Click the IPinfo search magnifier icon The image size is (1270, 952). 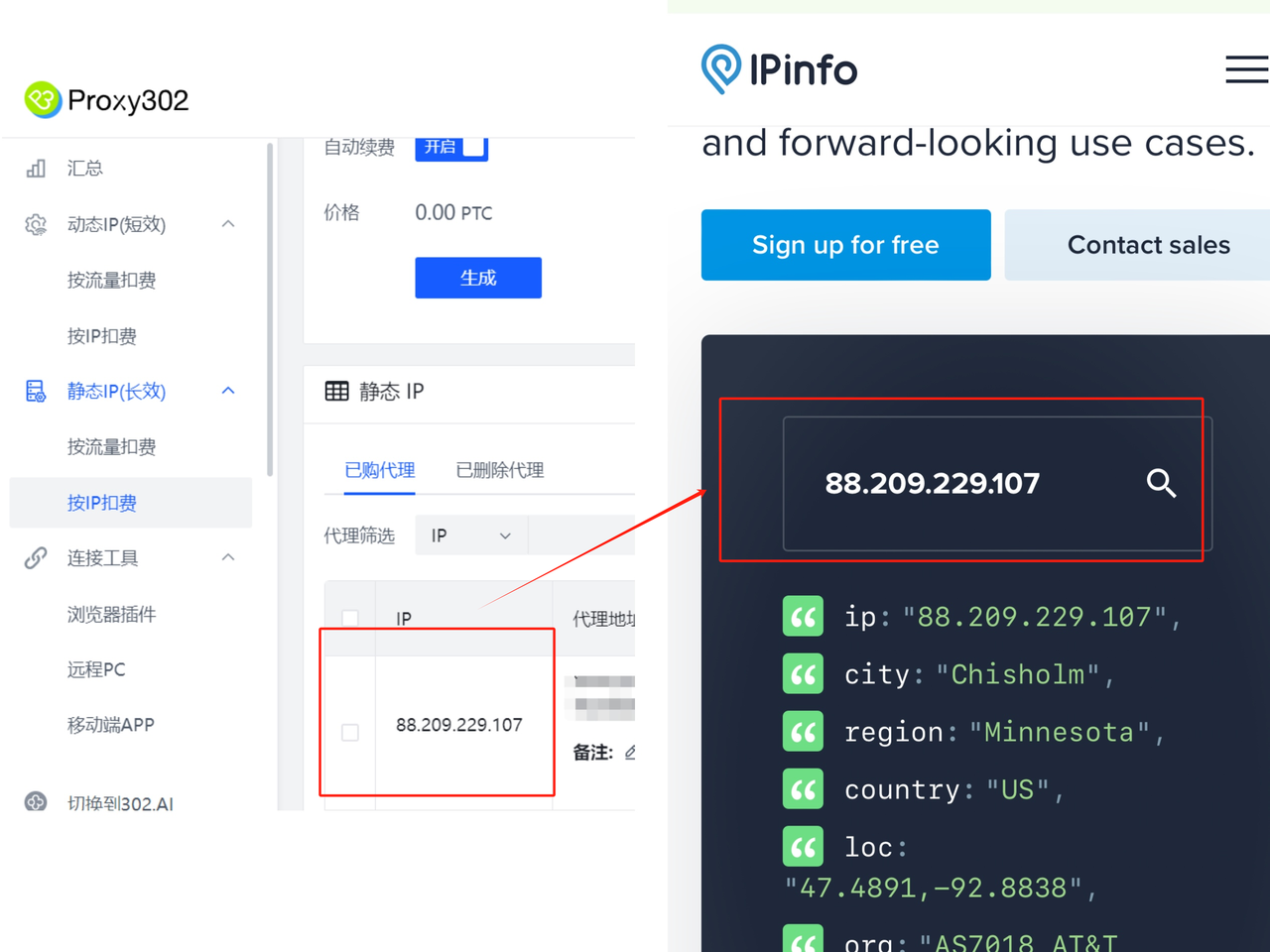[x=1161, y=483]
